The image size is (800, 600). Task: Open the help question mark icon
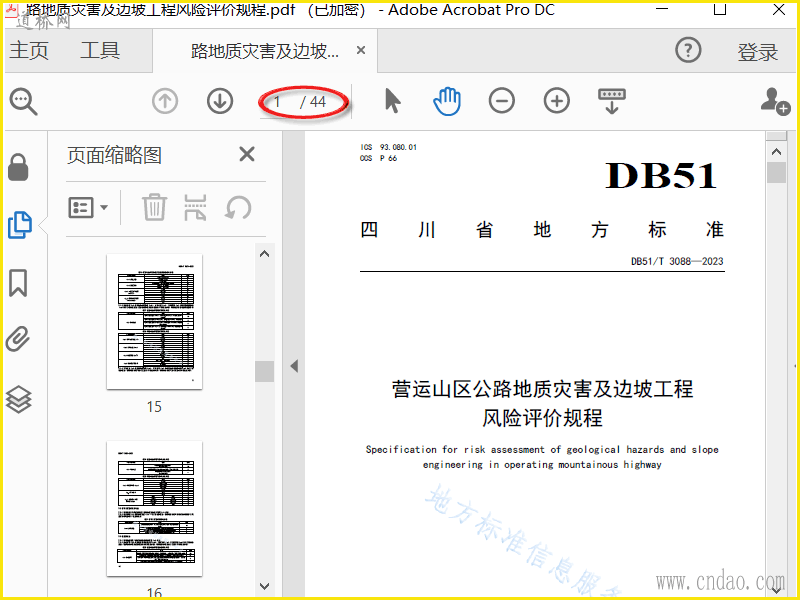tap(688, 51)
